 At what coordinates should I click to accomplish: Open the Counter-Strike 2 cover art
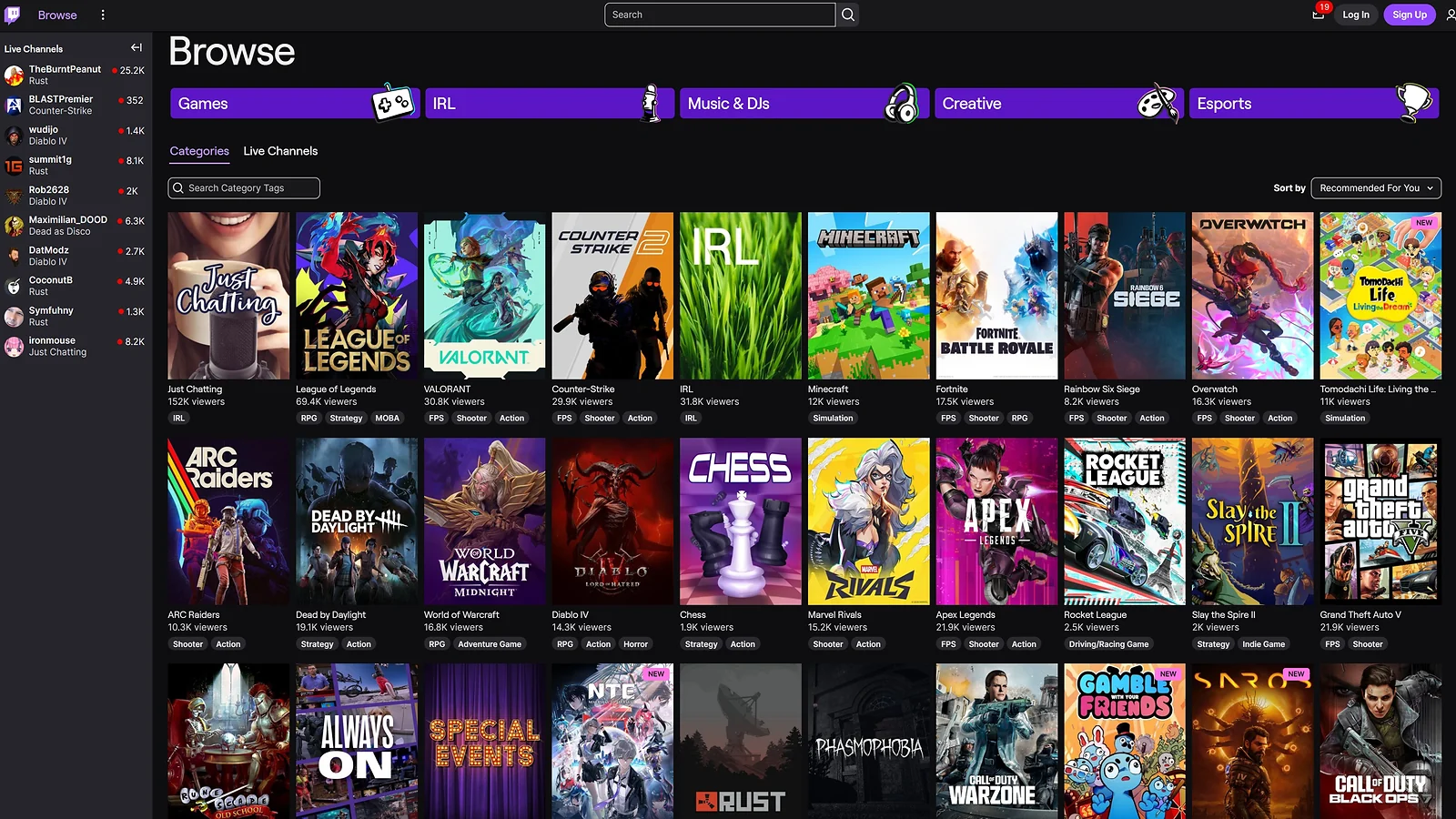tap(612, 296)
